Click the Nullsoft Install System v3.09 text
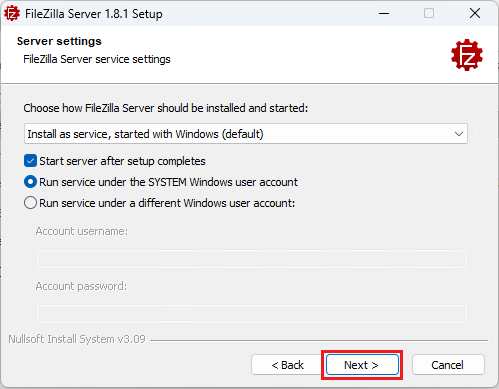The image size is (499, 389). pos(77,339)
